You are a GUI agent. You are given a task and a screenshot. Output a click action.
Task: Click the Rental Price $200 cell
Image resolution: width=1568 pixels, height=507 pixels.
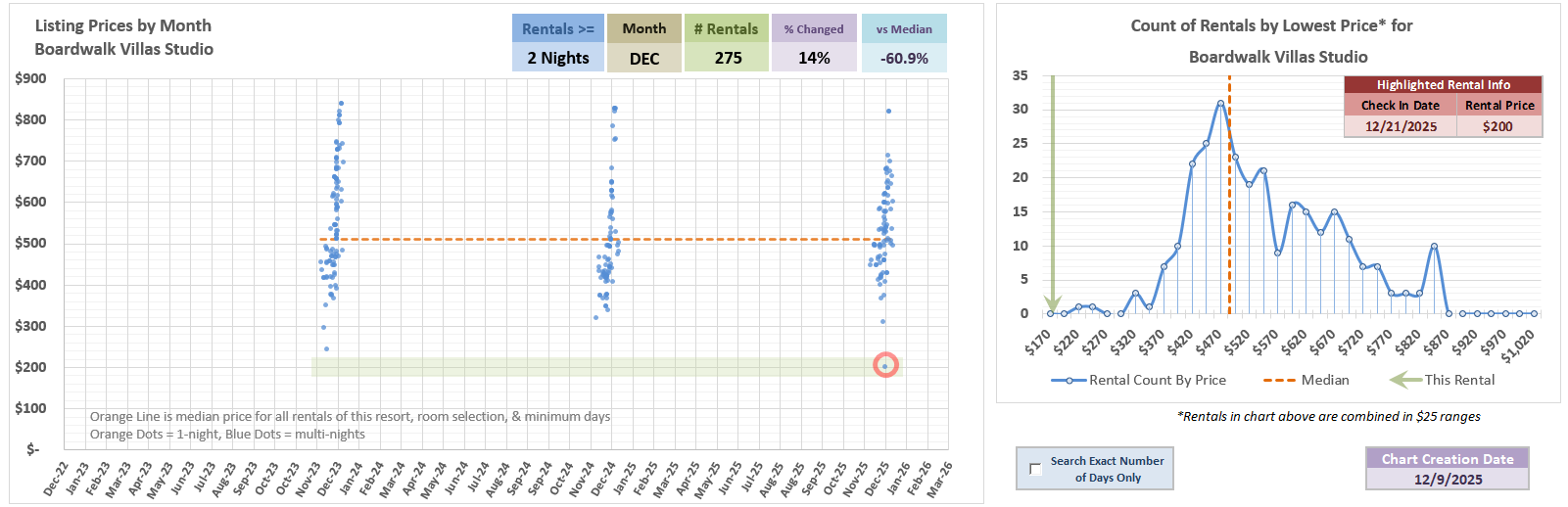(1497, 126)
